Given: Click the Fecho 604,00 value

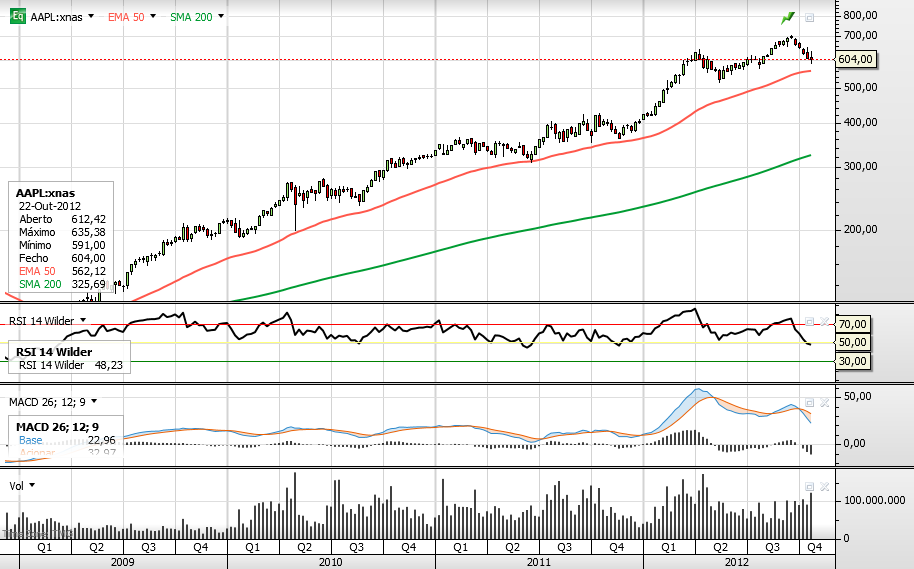Looking at the screenshot, I should click(x=89, y=258).
